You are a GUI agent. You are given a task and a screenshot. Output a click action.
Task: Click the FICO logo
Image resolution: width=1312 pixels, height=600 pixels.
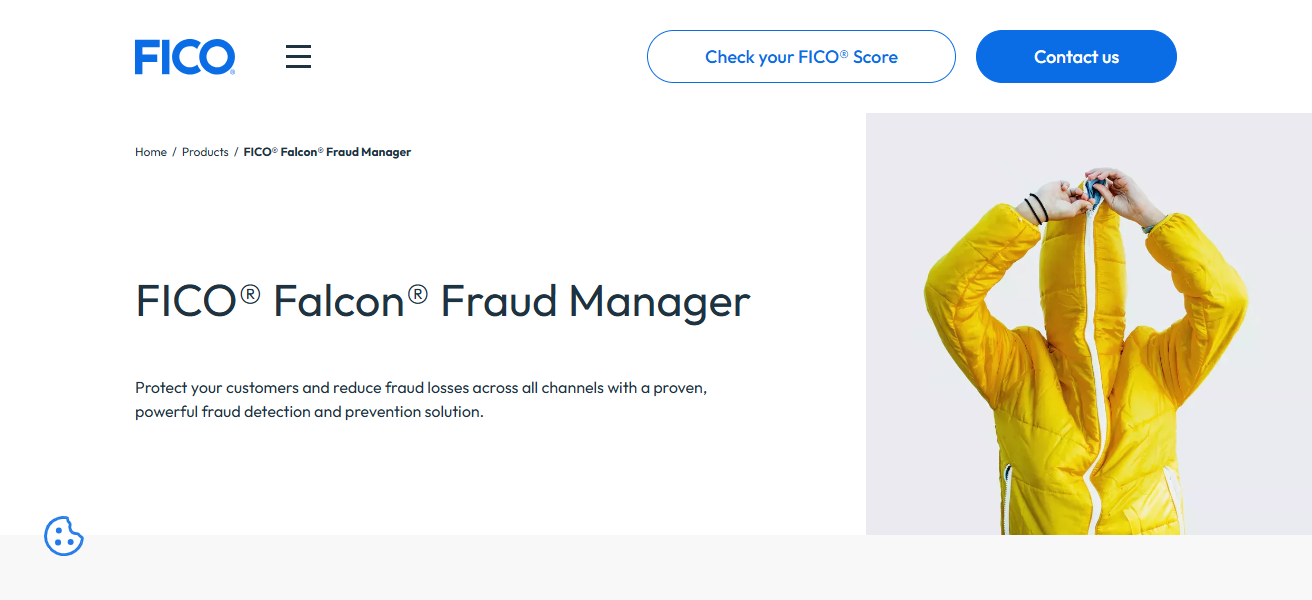point(185,57)
